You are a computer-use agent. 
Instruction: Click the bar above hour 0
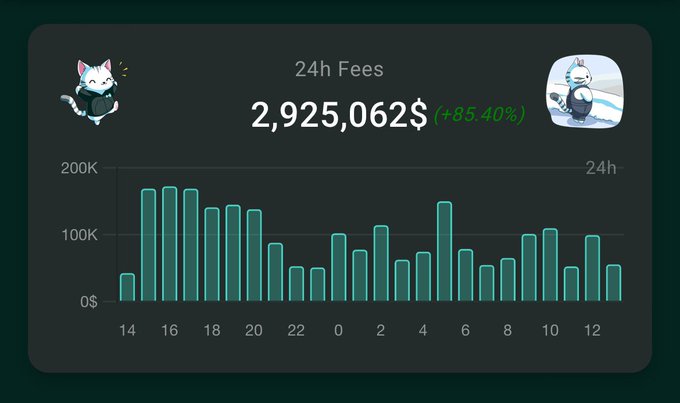[339, 267]
